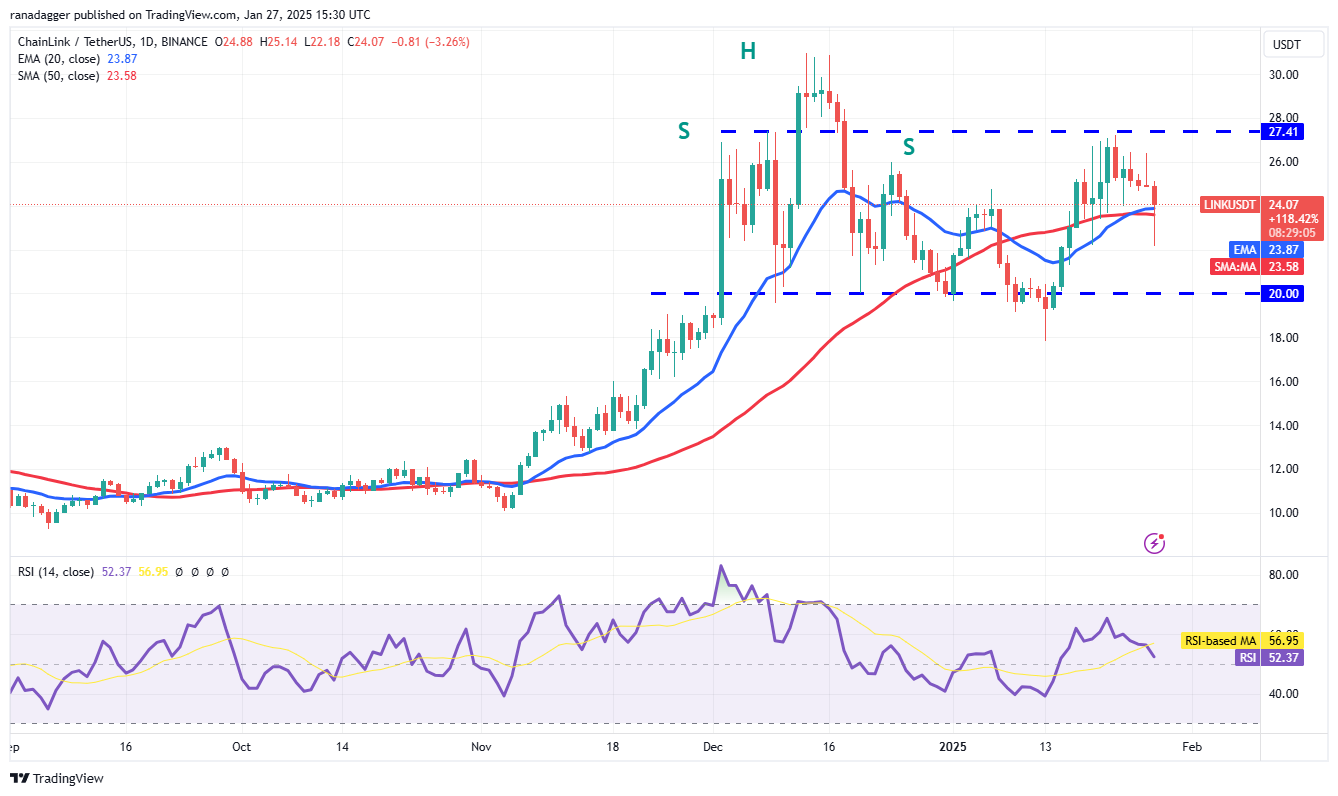Click the 23.58 SMA value label
This screenshot has width=1338, height=796.
1285,266
